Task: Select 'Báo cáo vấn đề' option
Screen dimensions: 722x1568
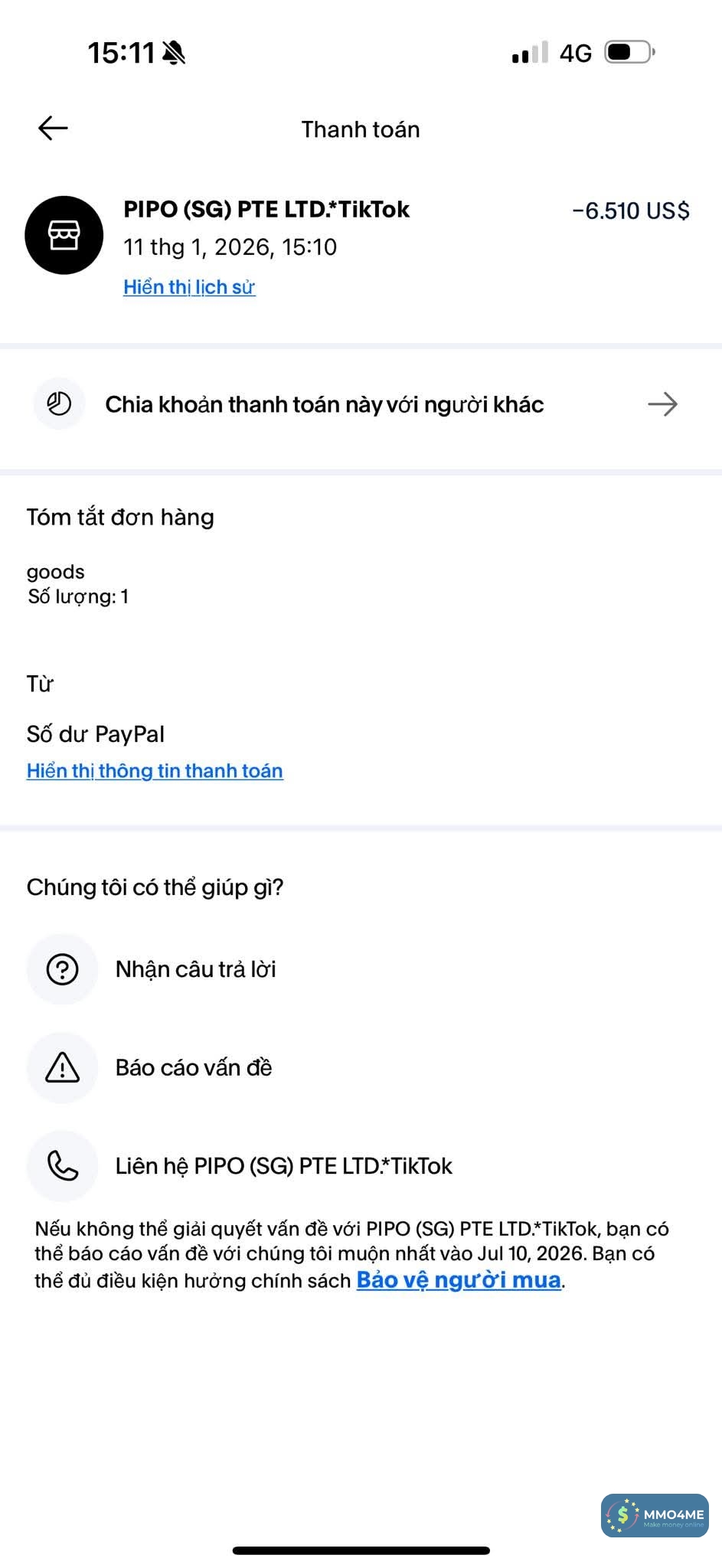Action: tap(194, 1067)
